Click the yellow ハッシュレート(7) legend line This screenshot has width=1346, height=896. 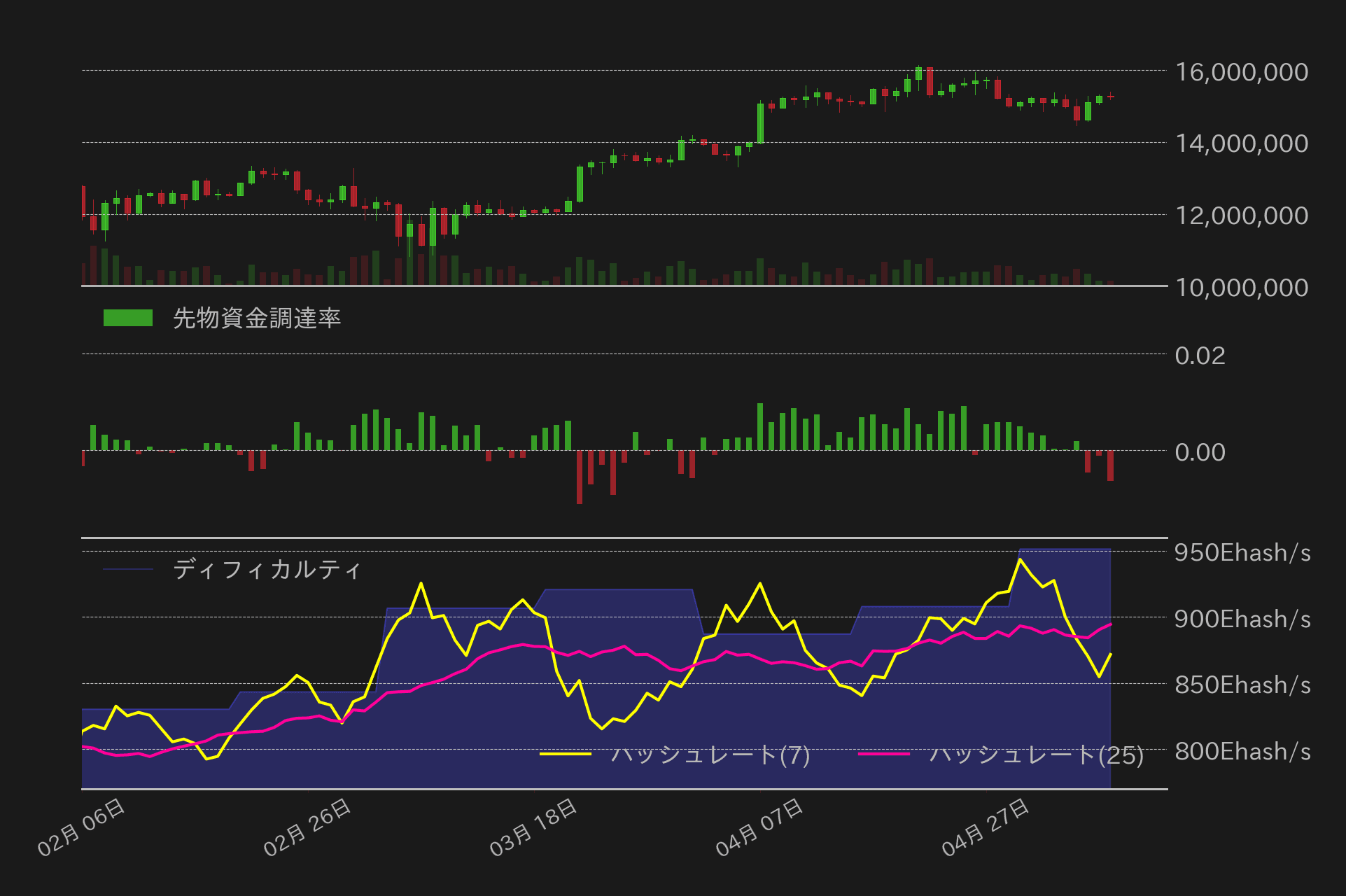click(566, 754)
